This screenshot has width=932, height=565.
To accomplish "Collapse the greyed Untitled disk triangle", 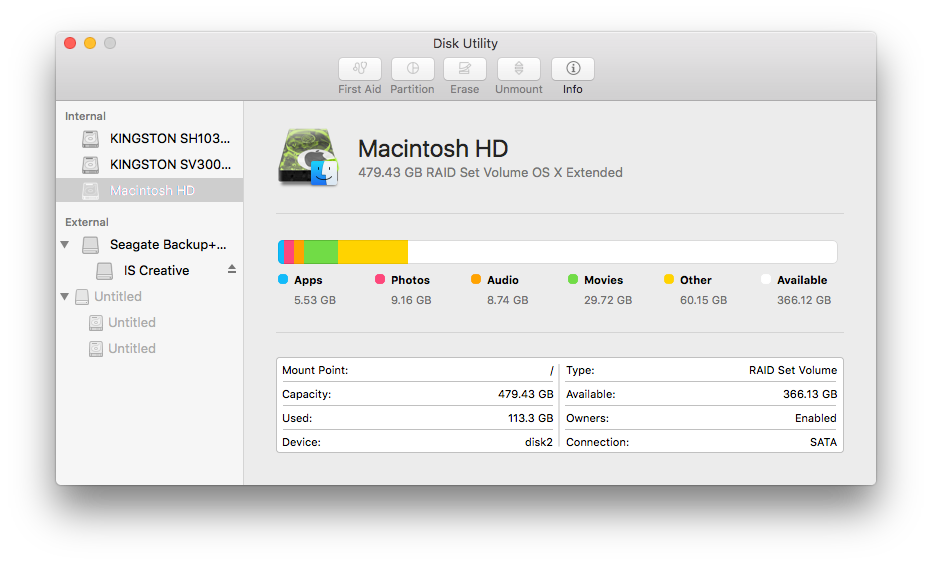I will [65, 297].
